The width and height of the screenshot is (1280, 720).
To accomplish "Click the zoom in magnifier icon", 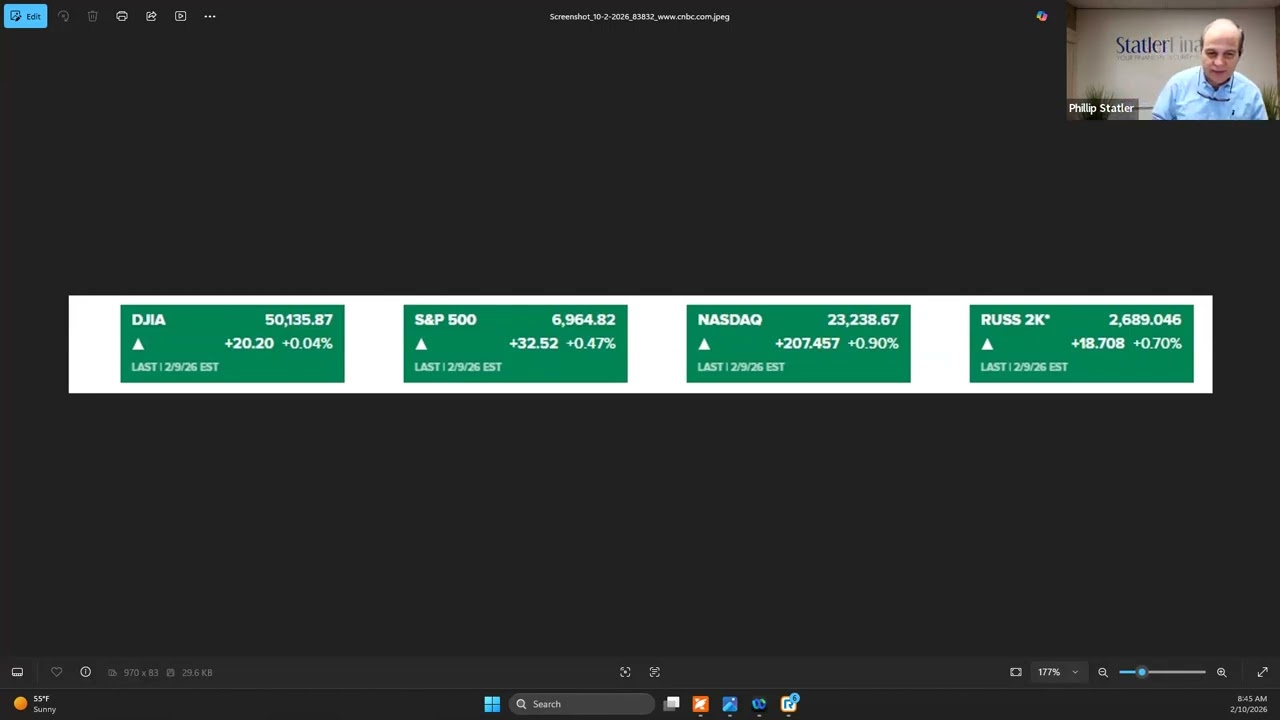I will pyautogui.click(x=1221, y=672).
